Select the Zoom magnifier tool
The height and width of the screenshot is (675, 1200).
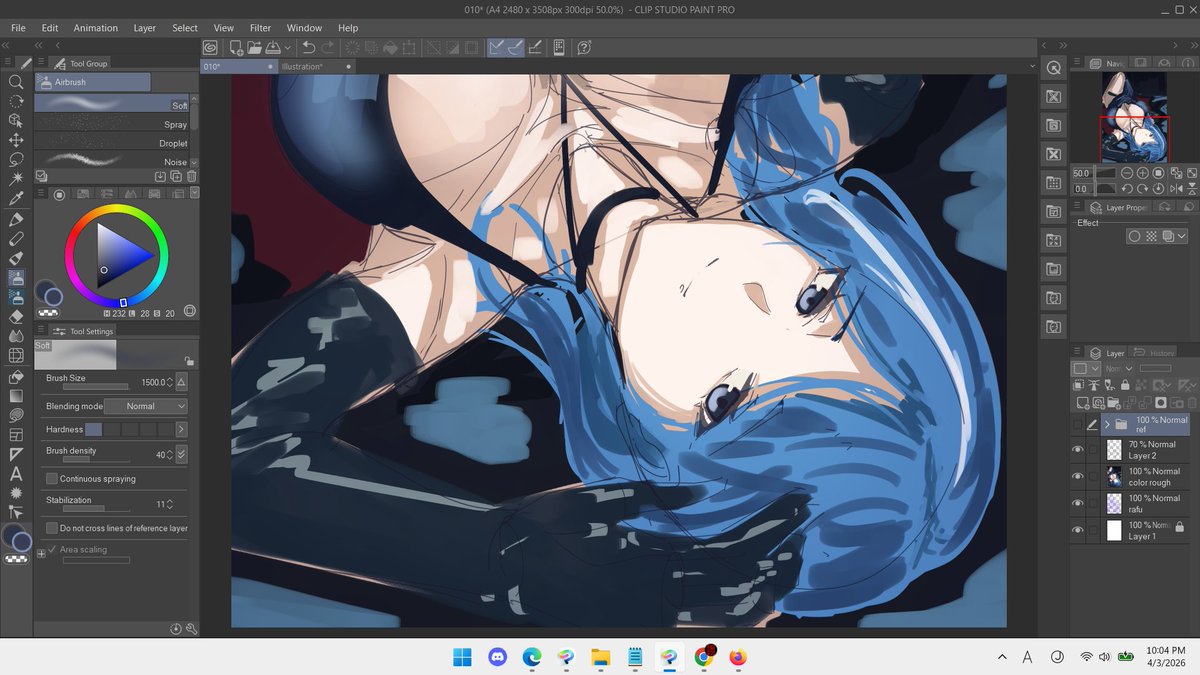point(16,82)
